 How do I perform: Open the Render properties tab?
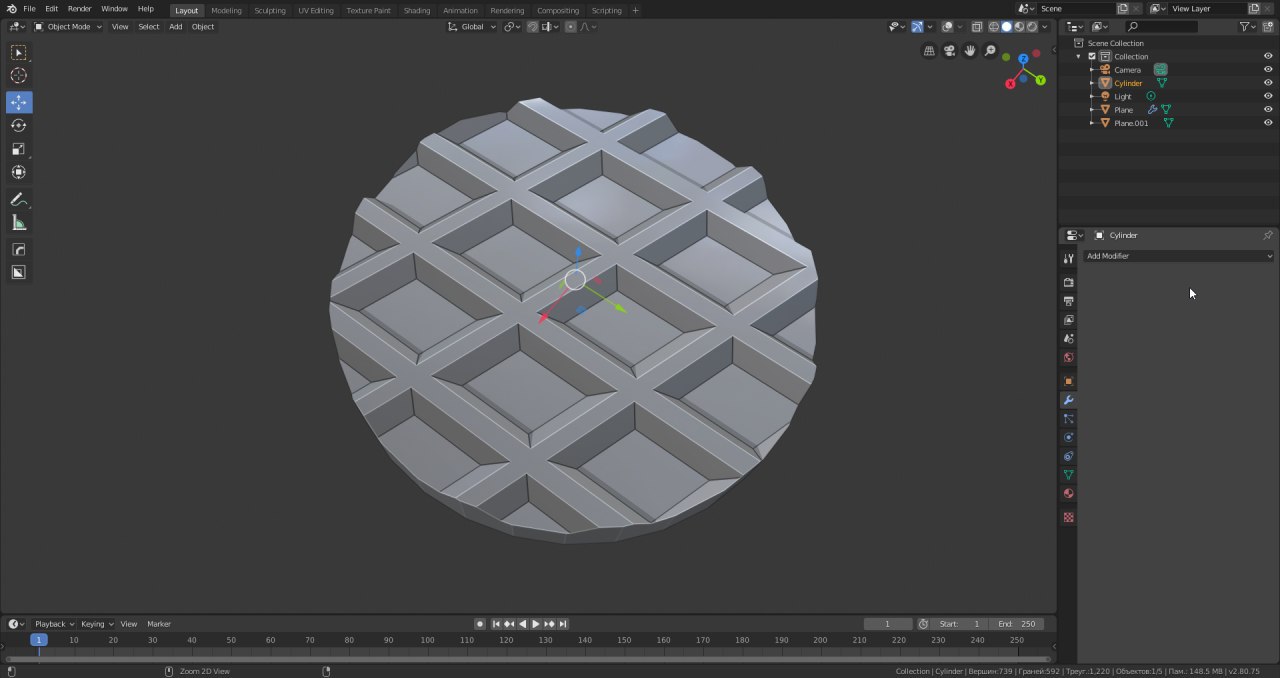1068,282
